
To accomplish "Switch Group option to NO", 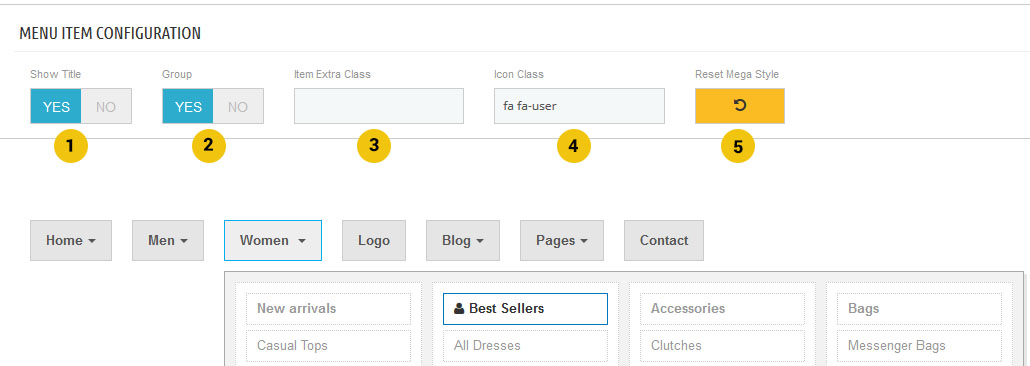I will (238, 106).
